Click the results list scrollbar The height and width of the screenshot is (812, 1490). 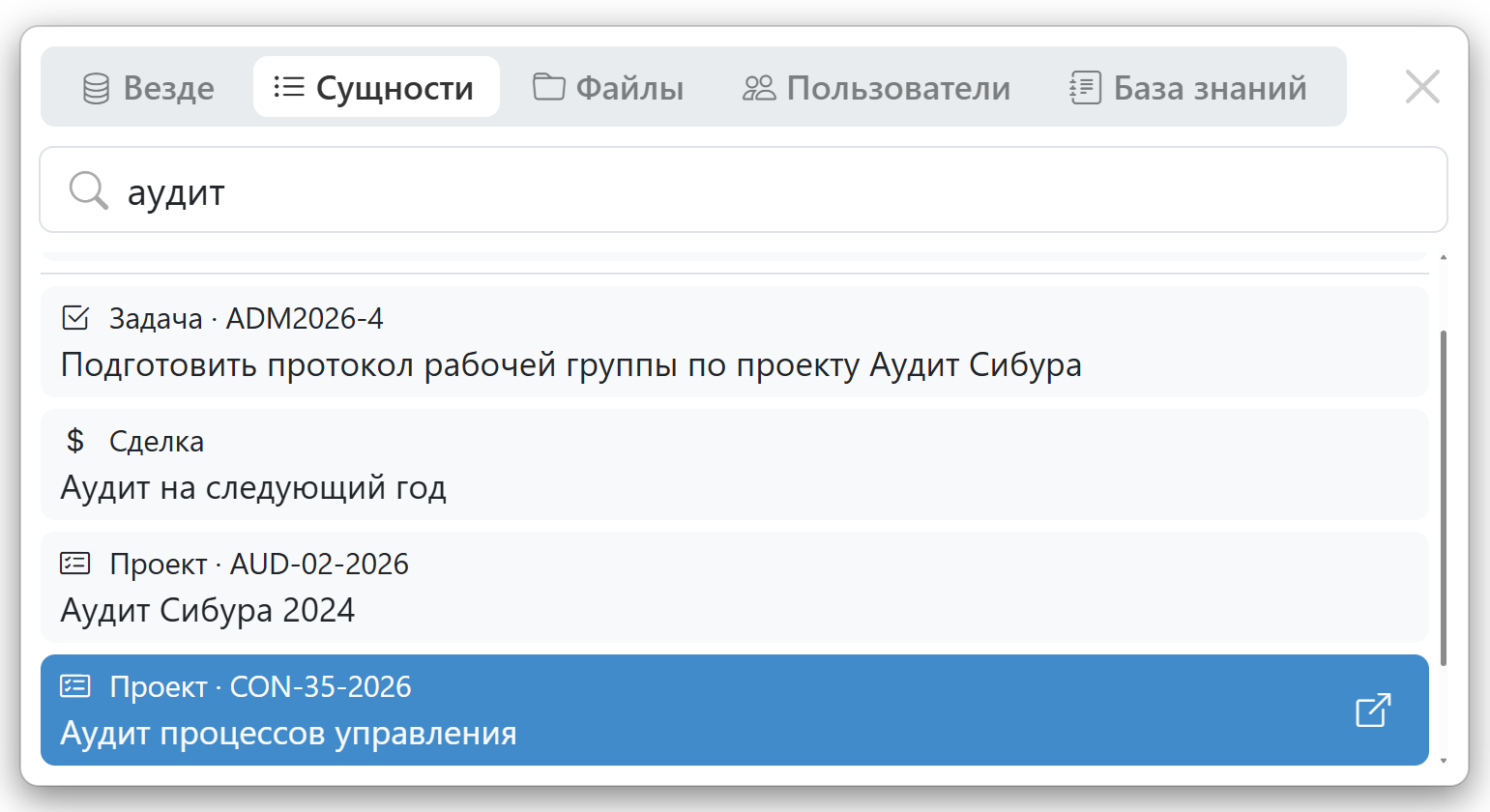coord(1444,483)
